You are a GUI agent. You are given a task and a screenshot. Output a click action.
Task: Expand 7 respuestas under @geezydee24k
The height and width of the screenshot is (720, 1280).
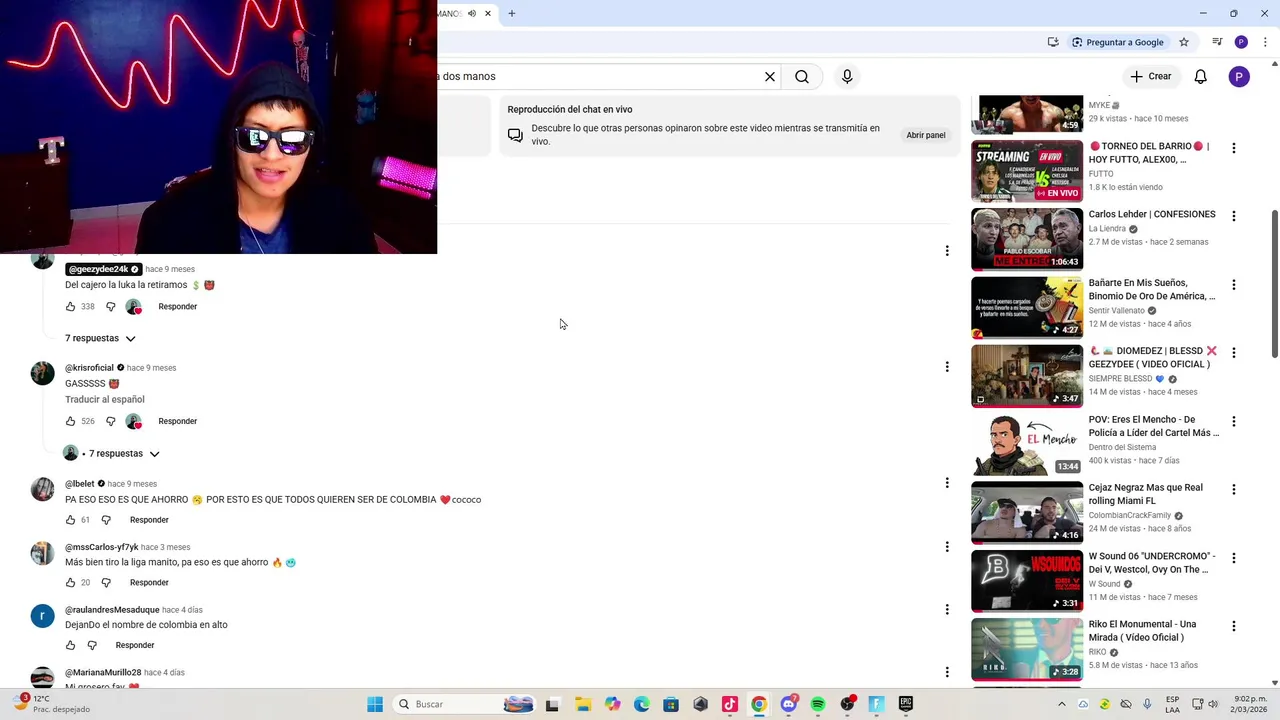point(100,338)
